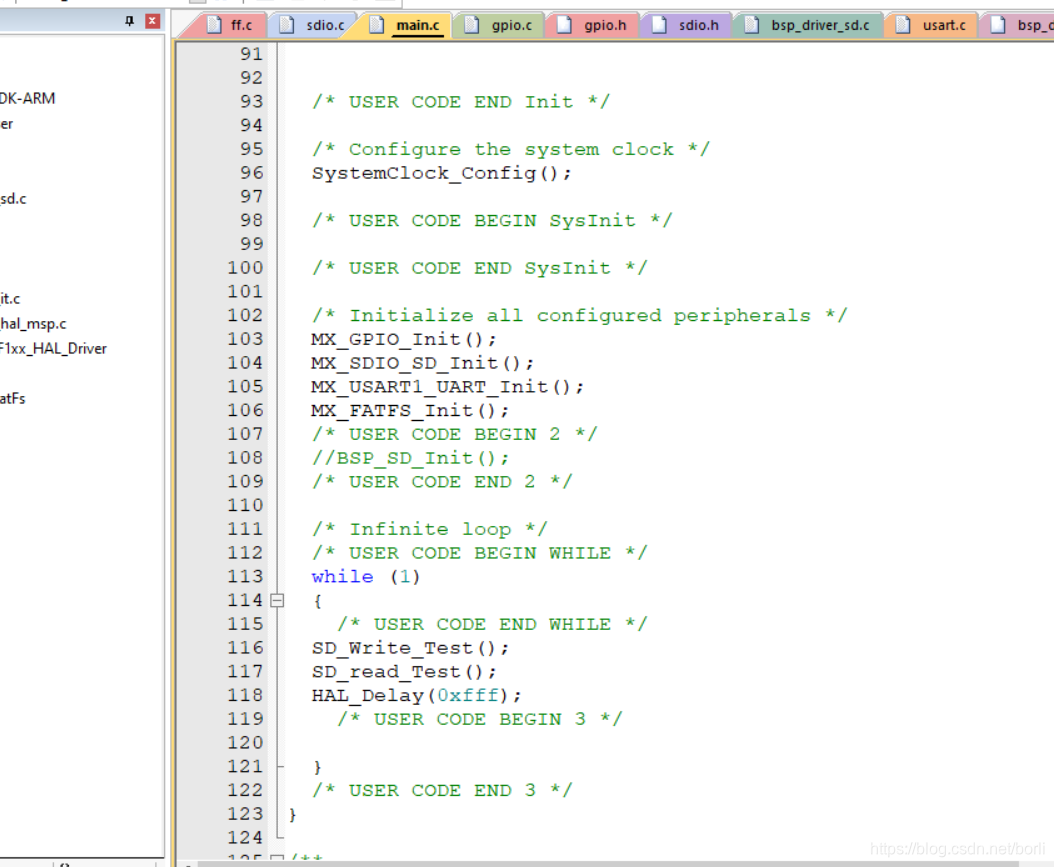Pin the project panel with pushpin icon

tap(130, 21)
